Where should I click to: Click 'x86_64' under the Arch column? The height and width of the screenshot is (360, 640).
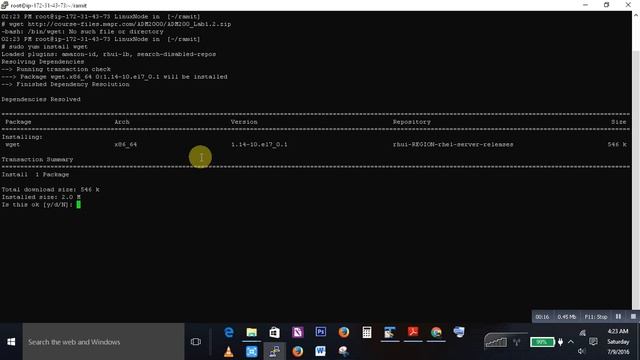(x=126, y=144)
